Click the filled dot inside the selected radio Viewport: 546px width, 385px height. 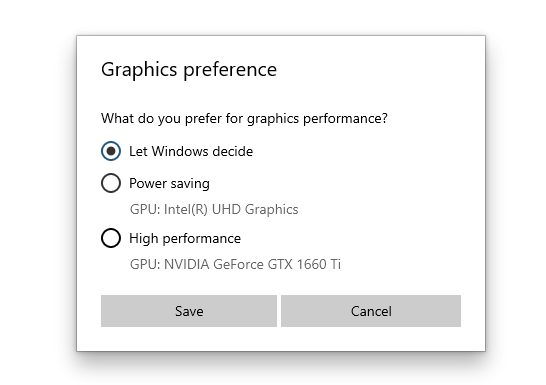pos(111,151)
